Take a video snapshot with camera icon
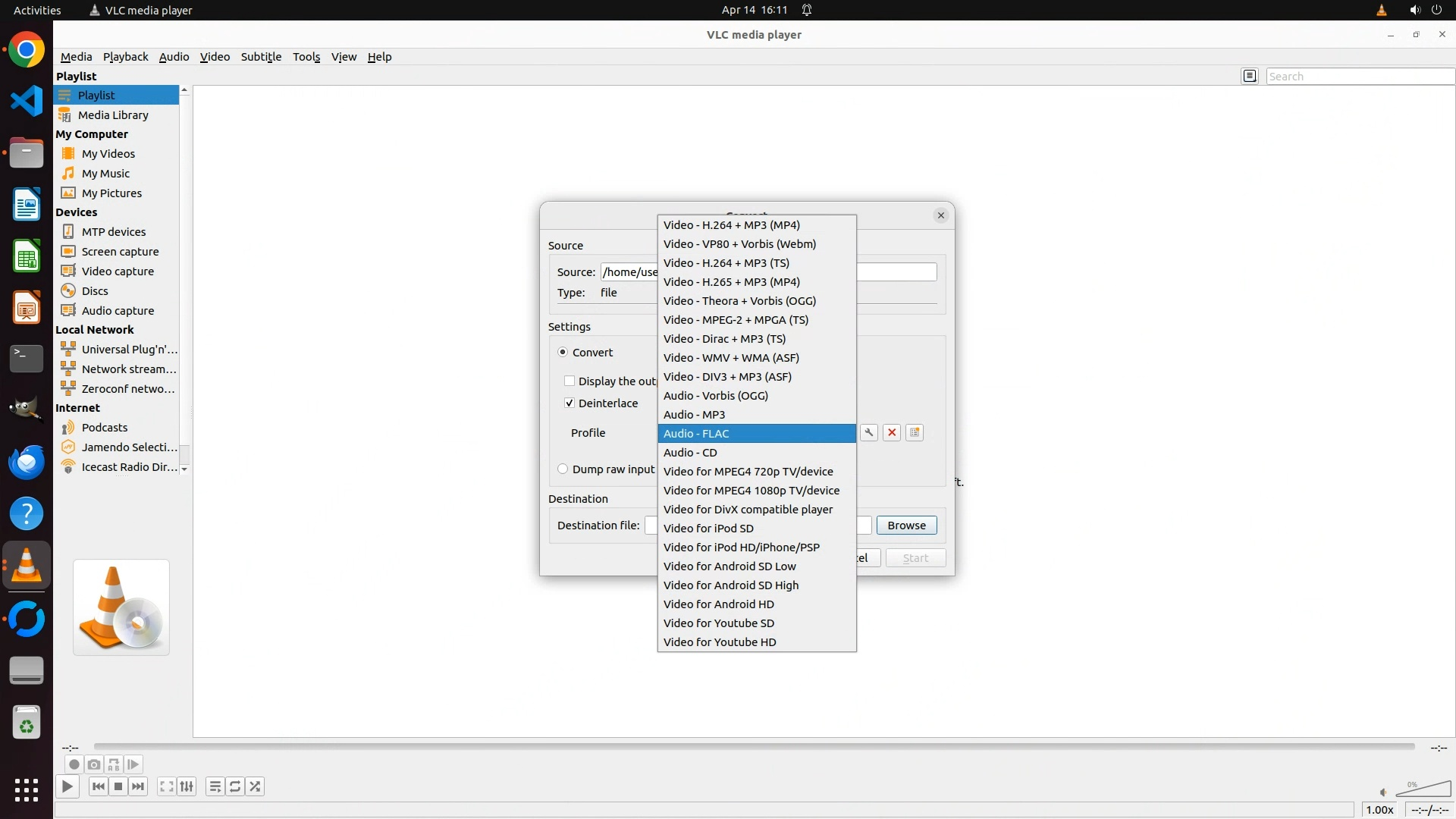Viewport: 1456px width, 819px height. point(94,764)
